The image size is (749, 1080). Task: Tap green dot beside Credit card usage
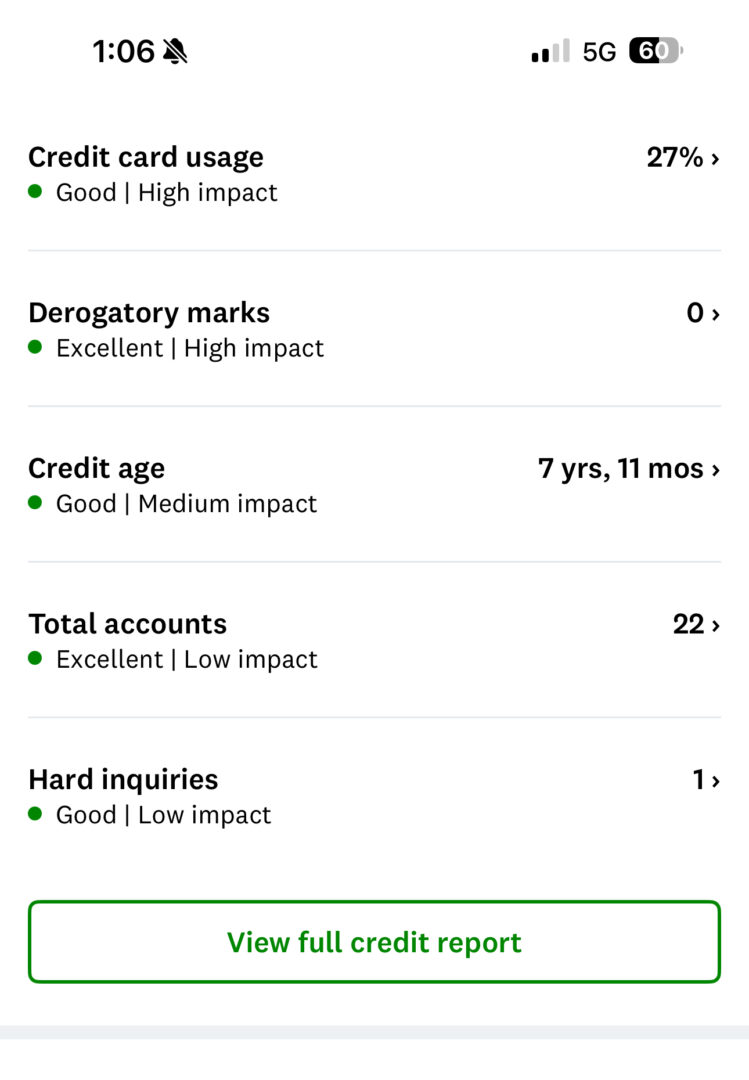[36, 192]
